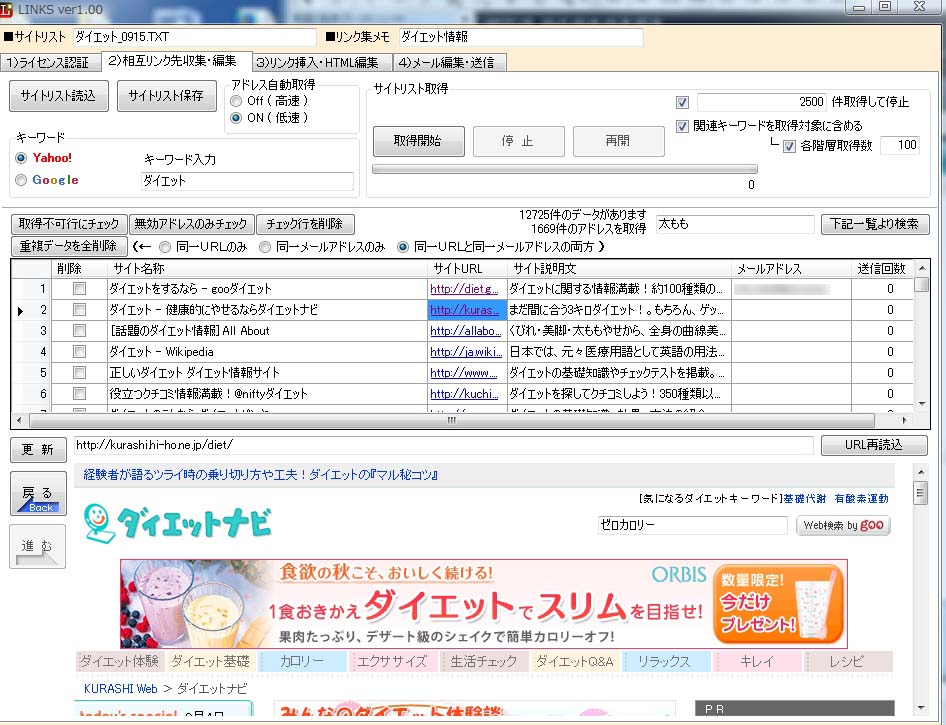Click the ダイエットナビ logo in the web page
Image resolution: width=946 pixels, height=725 pixels.
[x=178, y=522]
